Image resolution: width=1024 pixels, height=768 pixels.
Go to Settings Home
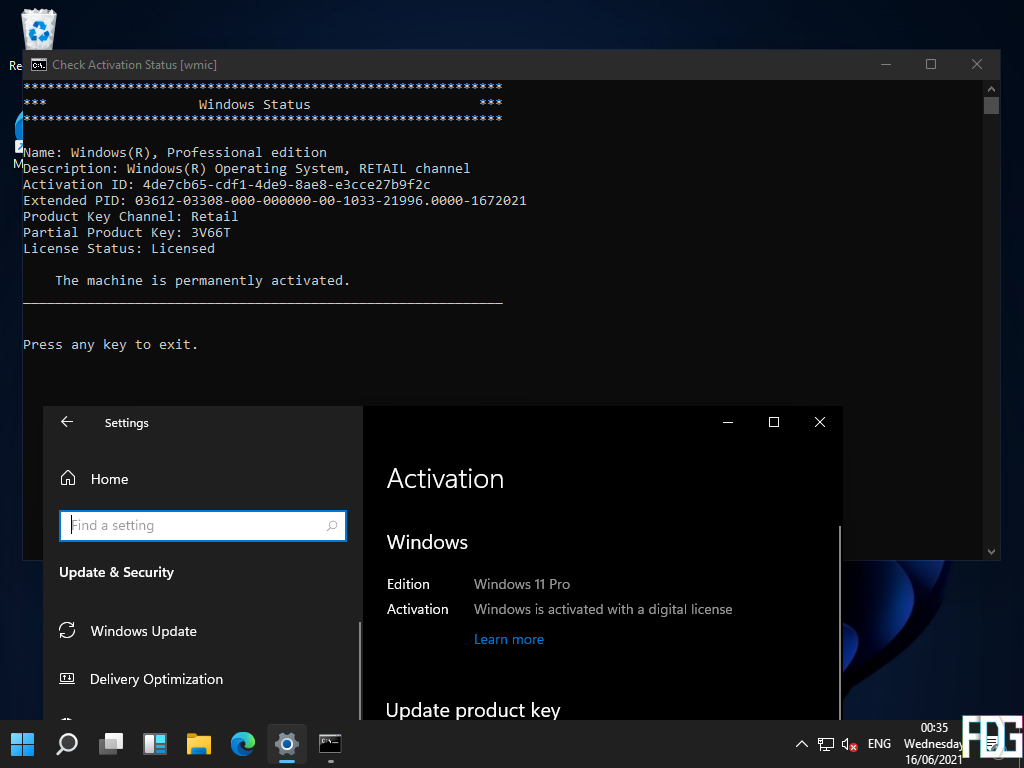tap(109, 479)
